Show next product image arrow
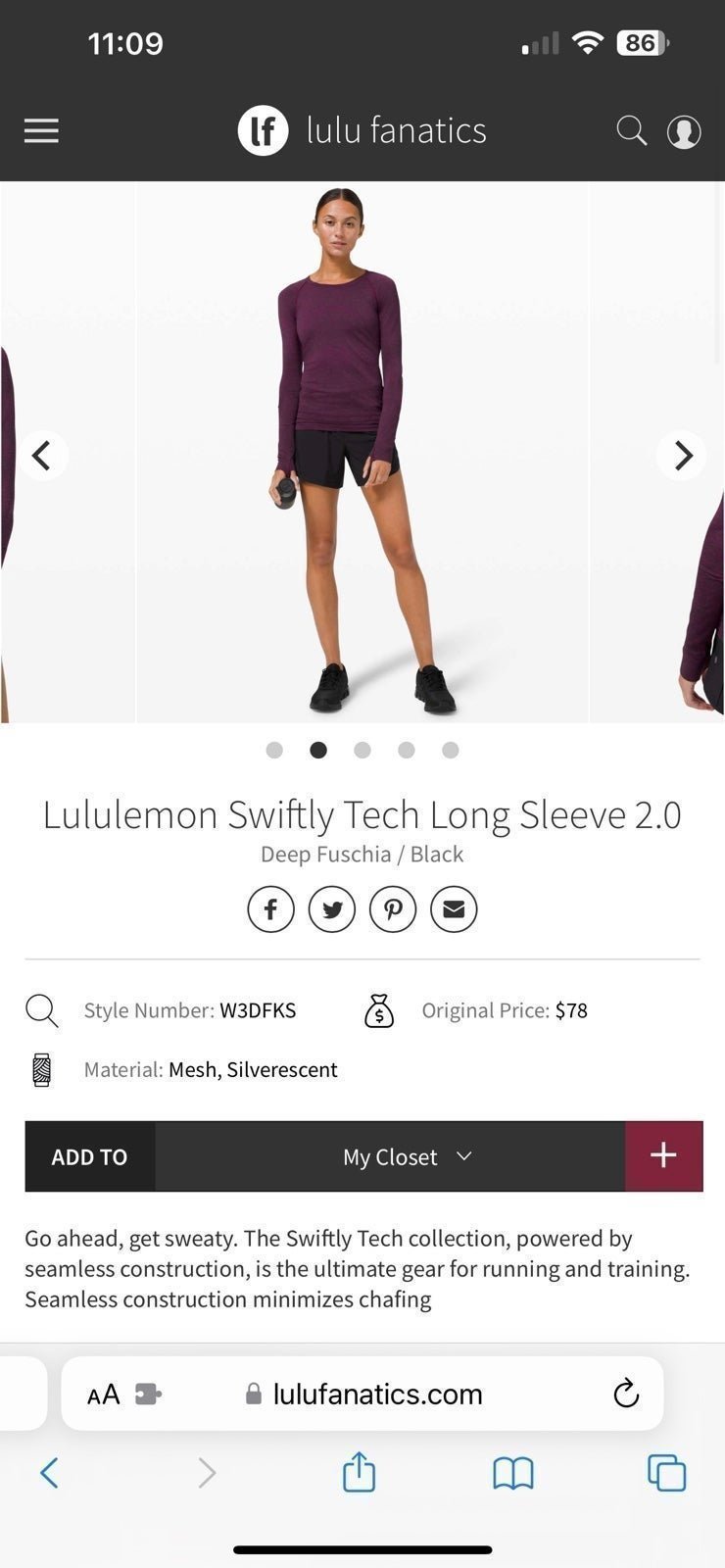Screen dimensions: 725x1568 tap(682, 455)
